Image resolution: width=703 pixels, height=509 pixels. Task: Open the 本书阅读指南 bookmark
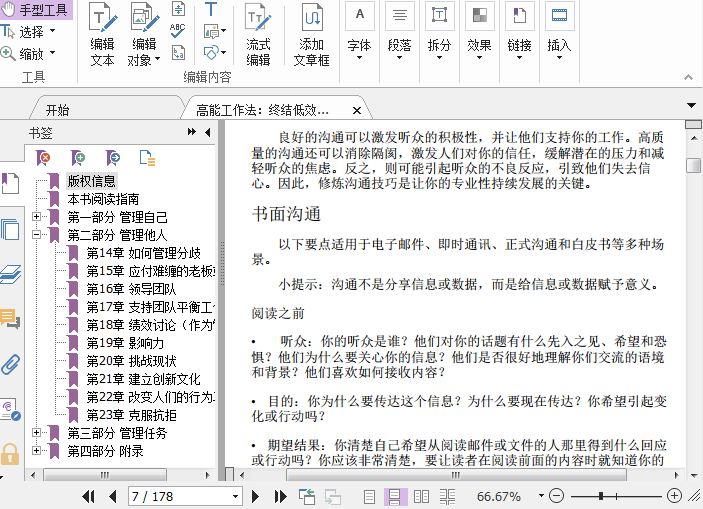103,199
